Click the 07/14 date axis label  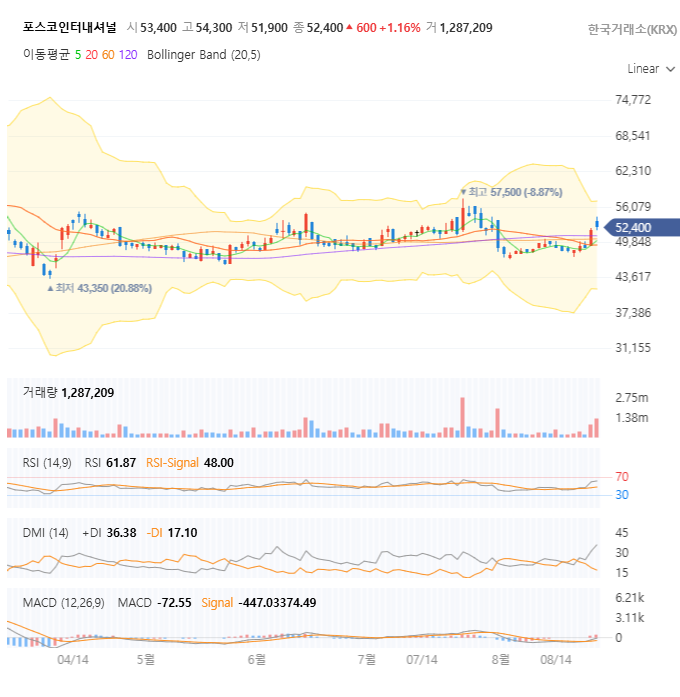coord(422,660)
